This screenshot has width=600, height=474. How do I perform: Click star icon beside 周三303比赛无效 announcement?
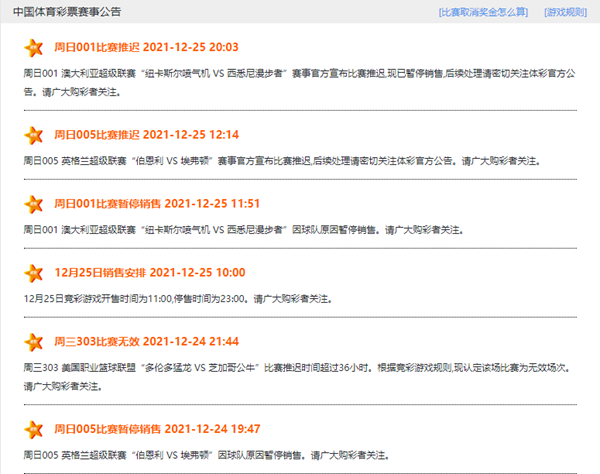(34, 342)
